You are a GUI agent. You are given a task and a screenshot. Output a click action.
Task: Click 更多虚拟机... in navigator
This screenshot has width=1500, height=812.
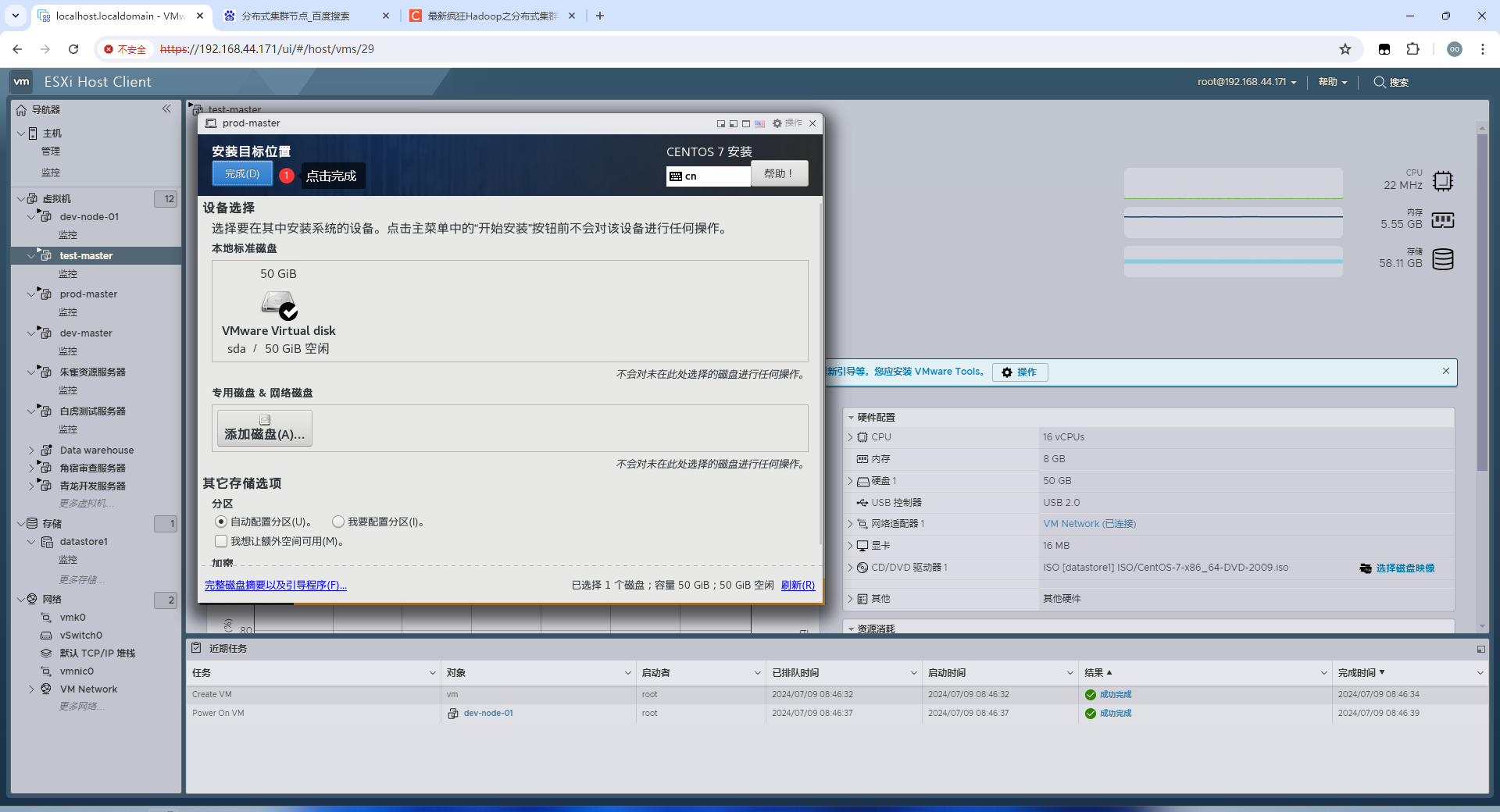(87, 504)
